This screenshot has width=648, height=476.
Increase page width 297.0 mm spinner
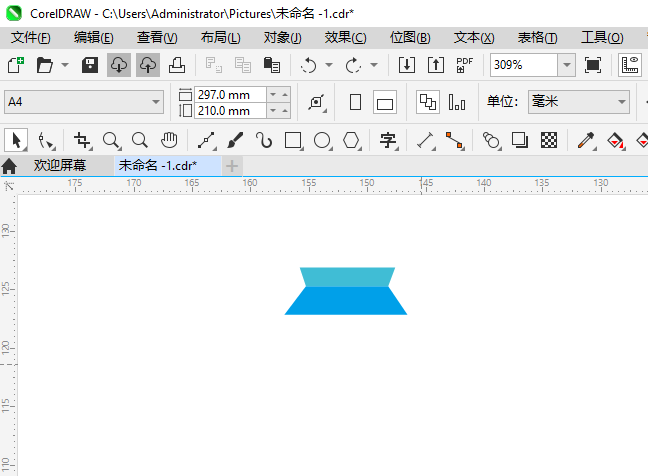pos(285,95)
